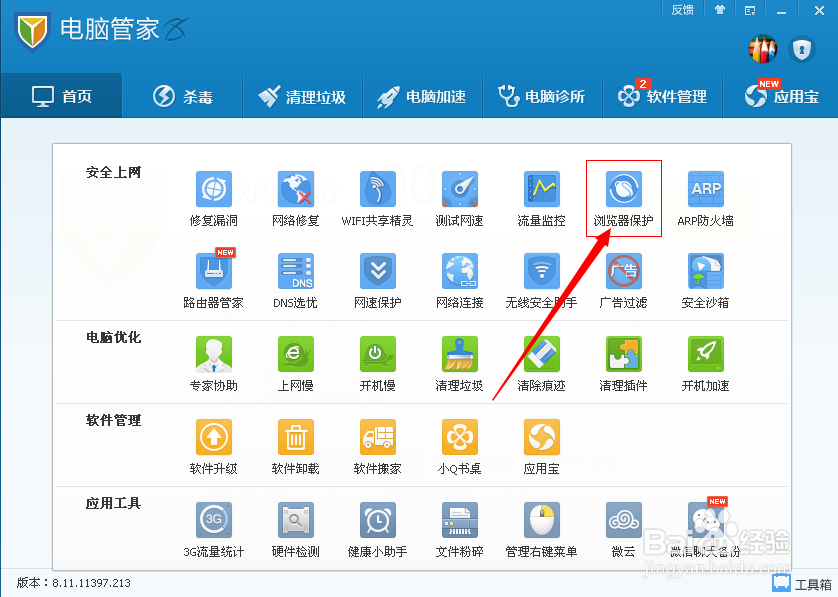
Task: Open 应用宝 icon in 软件管理 section
Action: click(541, 437)
